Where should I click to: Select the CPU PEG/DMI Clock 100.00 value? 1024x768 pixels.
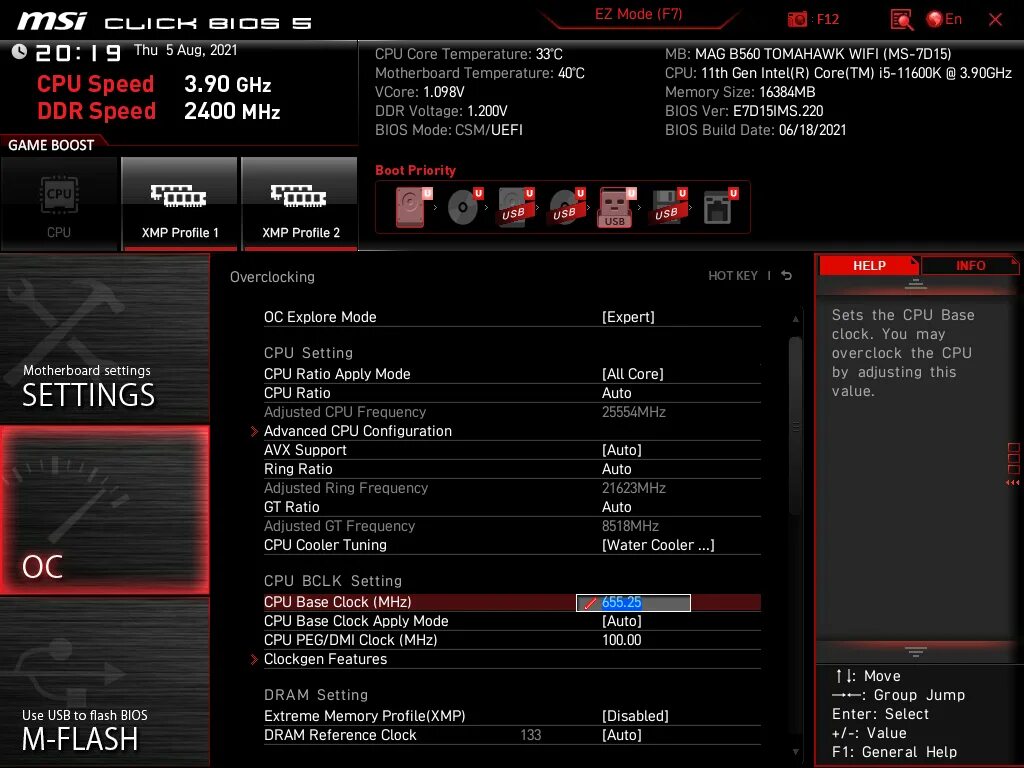(622, 640)
